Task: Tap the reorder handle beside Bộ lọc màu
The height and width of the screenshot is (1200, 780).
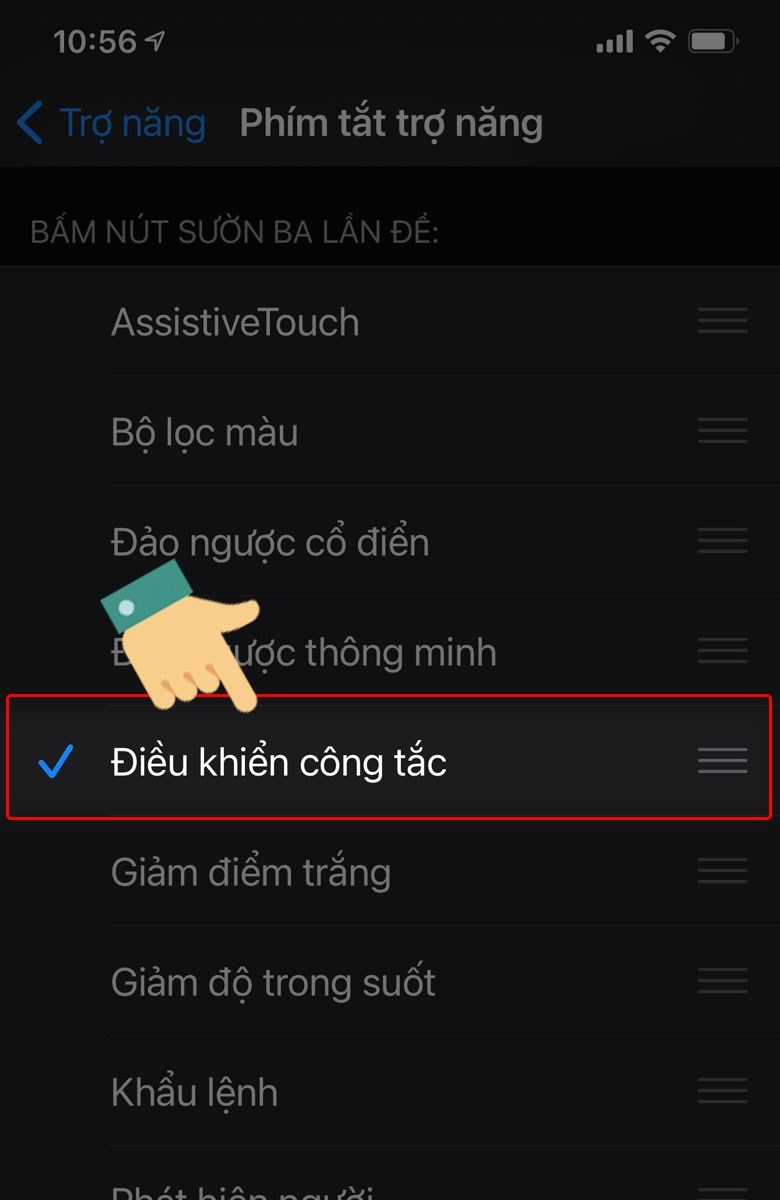Action: tap(722, 430)
